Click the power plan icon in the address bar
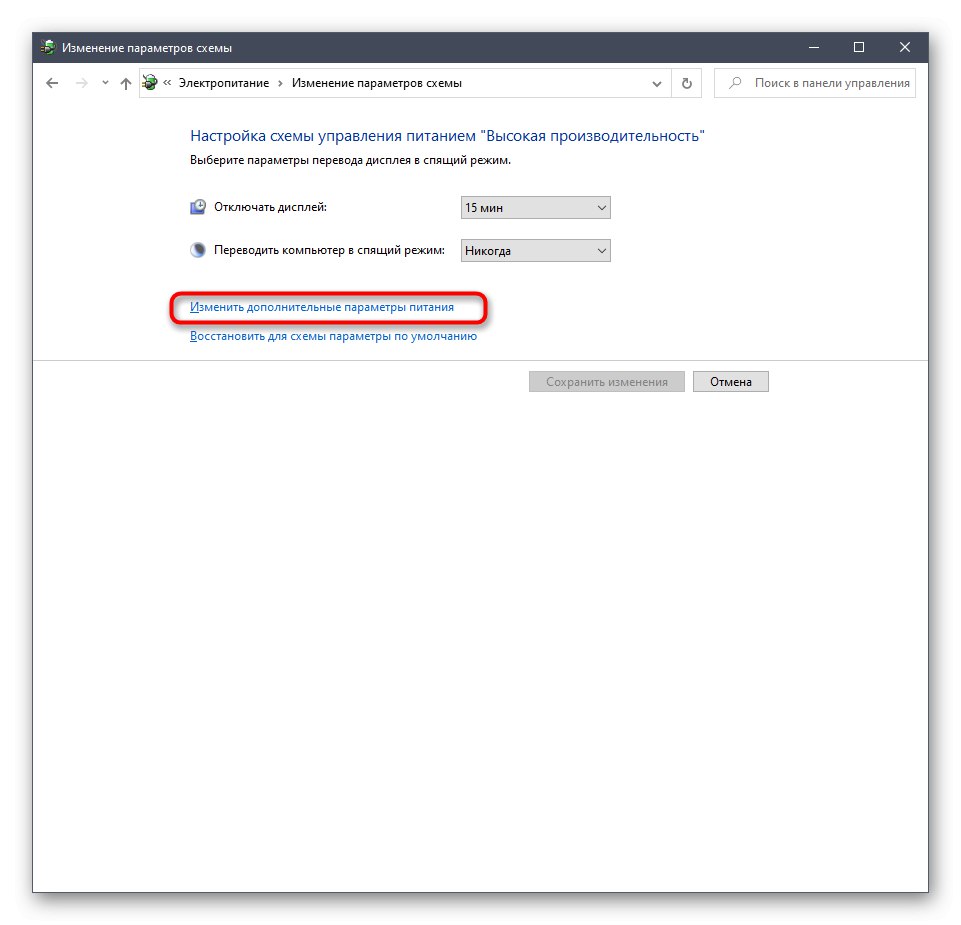Viewport: 961px width, 925px height. tap(148, 83)
